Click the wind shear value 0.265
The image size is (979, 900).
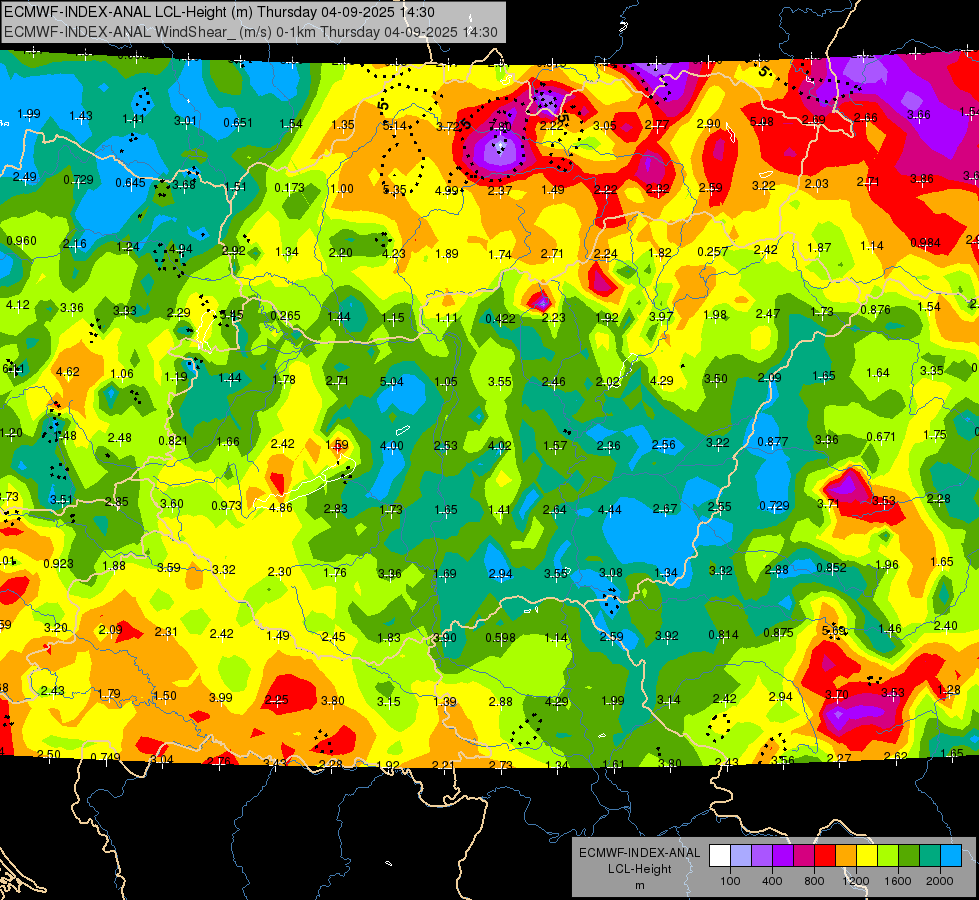click(285, 315)
